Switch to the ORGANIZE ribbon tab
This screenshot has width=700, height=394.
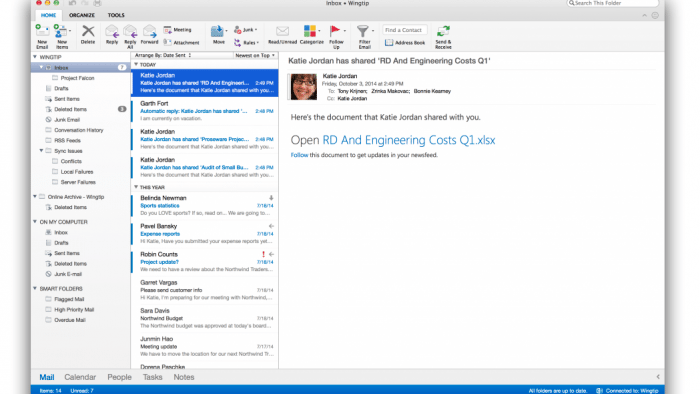click(82, 15)
